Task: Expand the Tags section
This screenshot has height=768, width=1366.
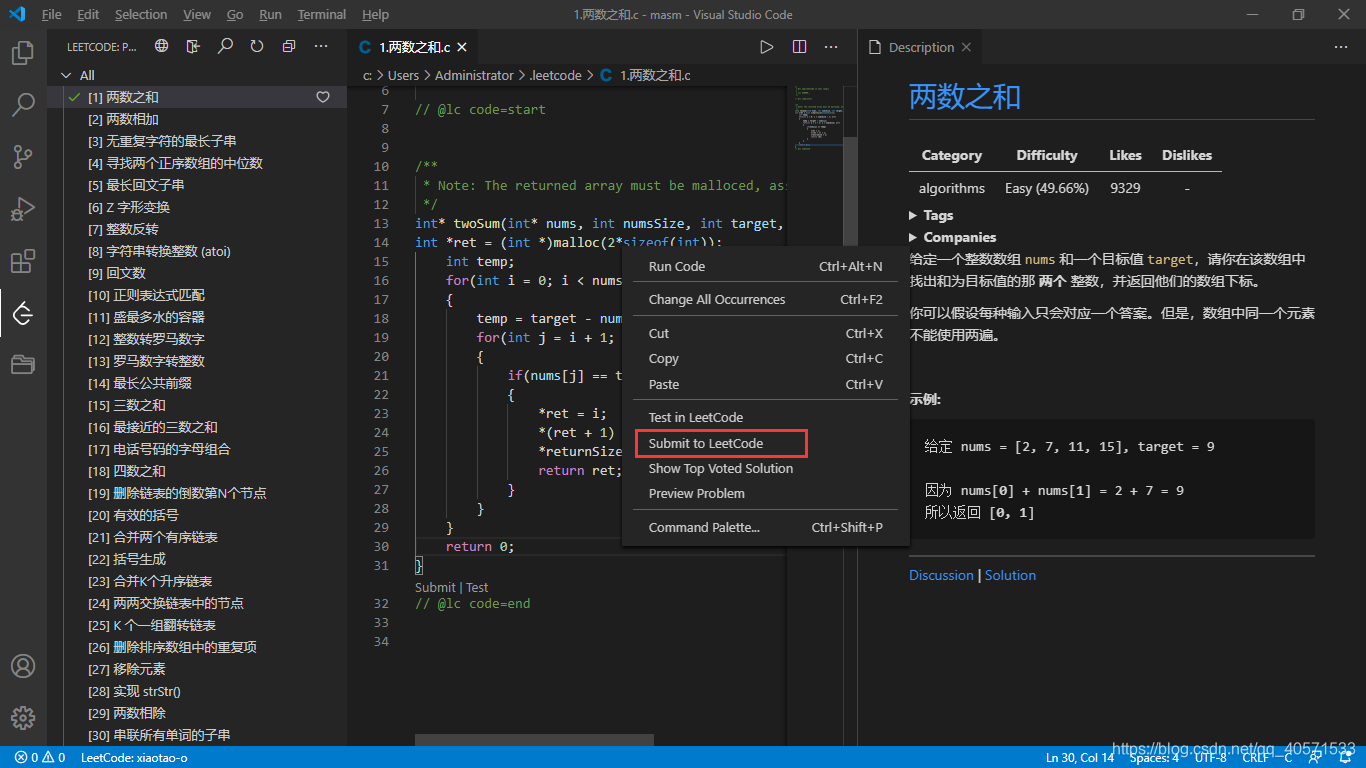Action: click(931, 215)
